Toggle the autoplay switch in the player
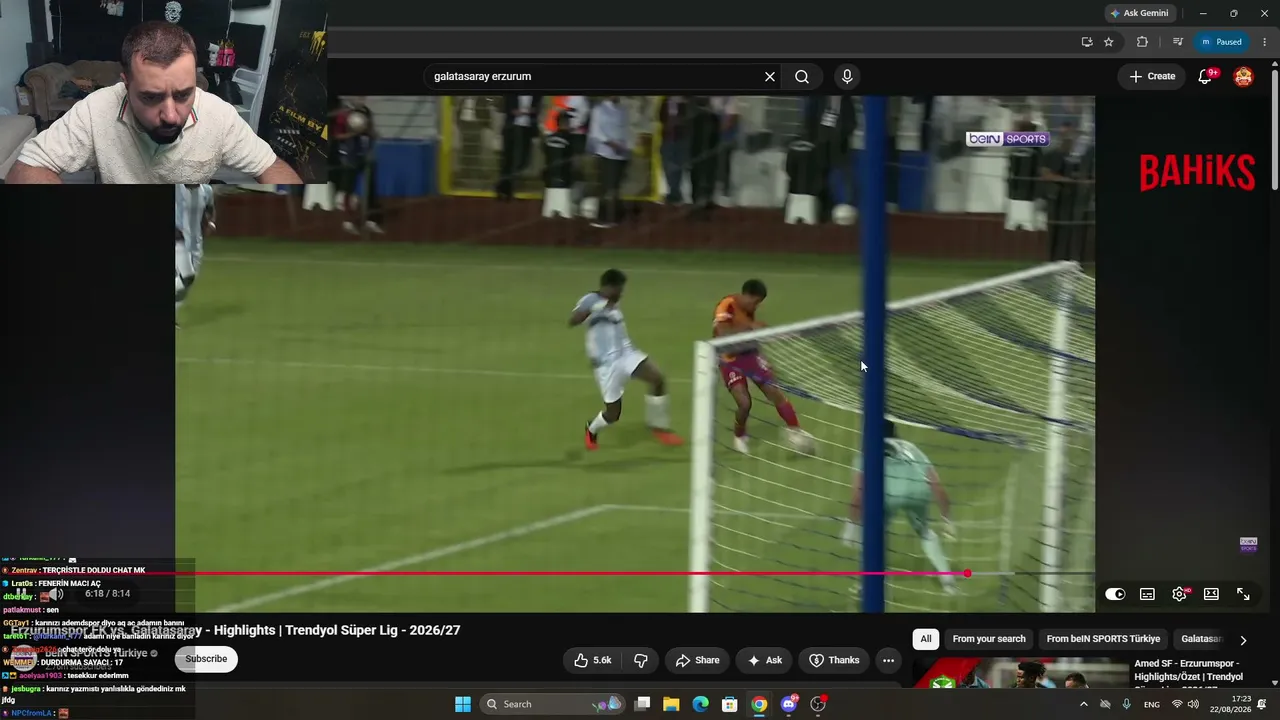The image size is (1280, 720). click(1115, 594)
